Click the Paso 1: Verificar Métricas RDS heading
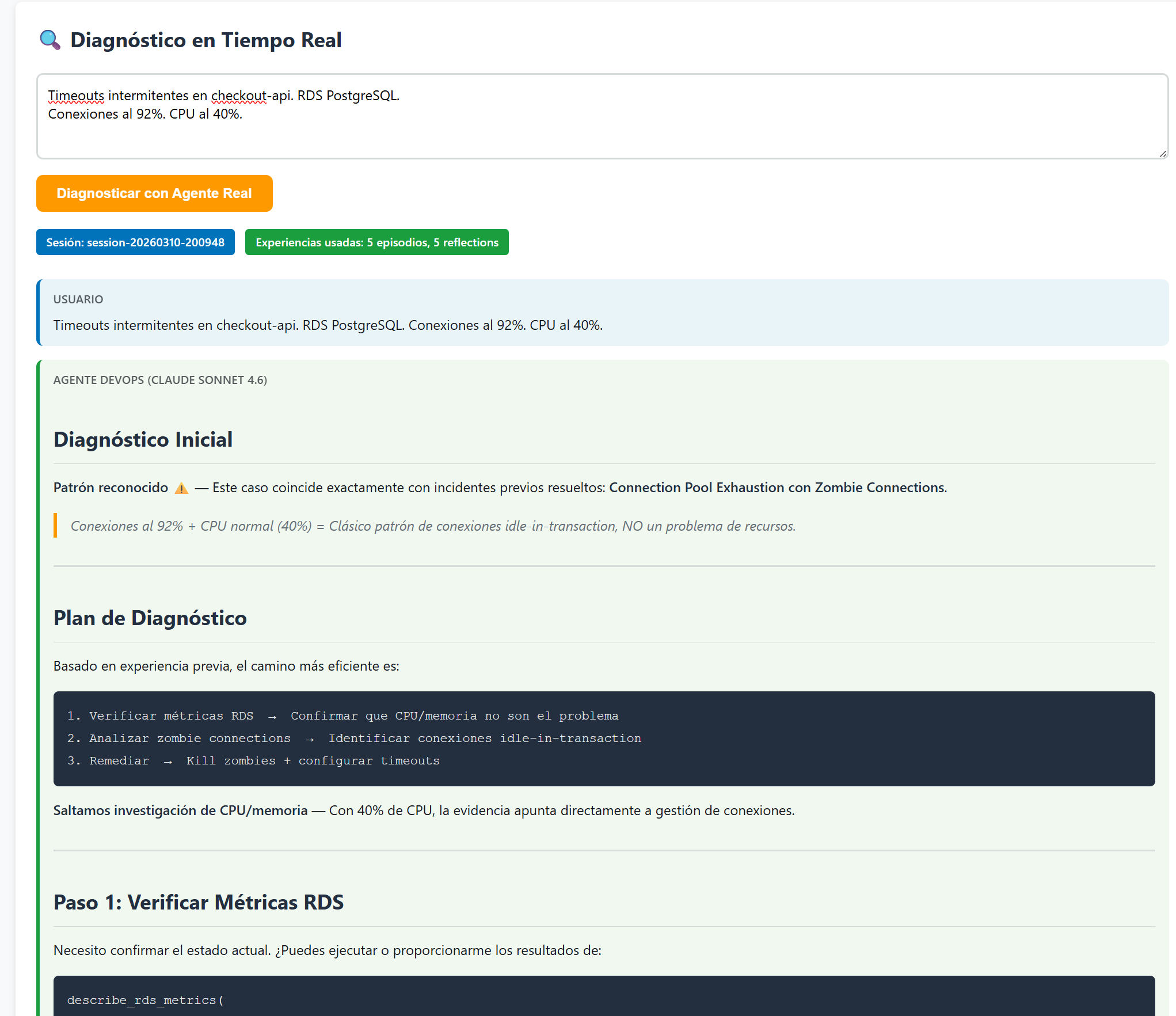The height and width of the screenshot is (1016, 1176). tap(198, 902)
